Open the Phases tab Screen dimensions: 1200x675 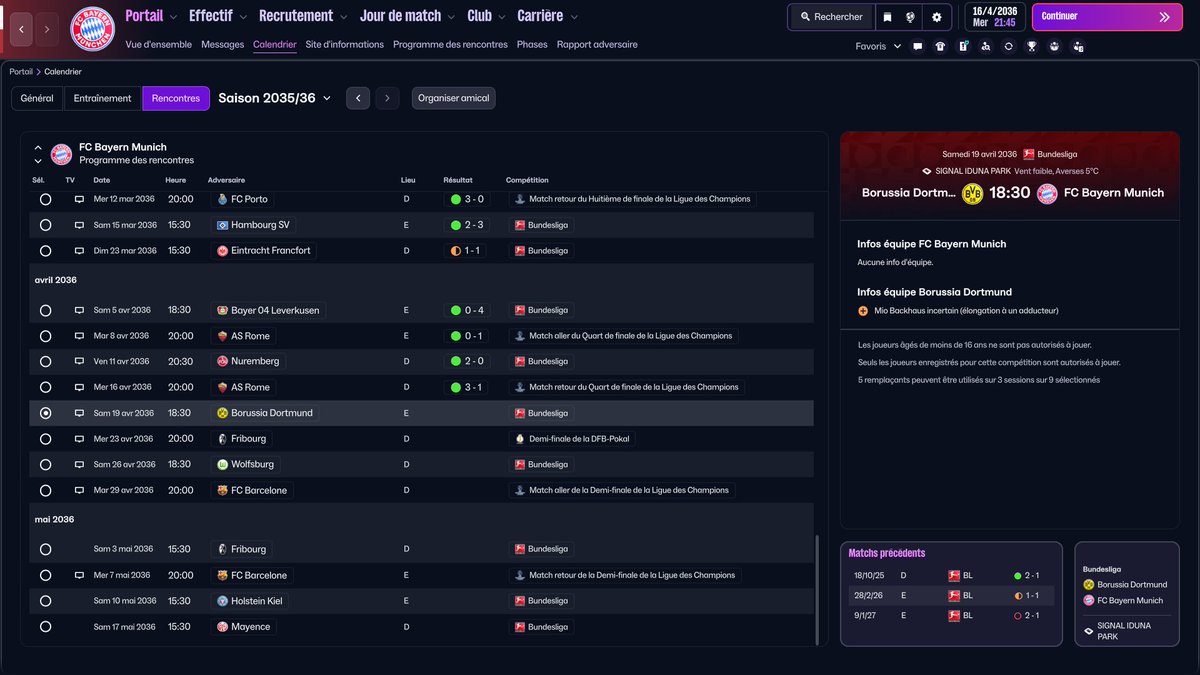tap(532, 45)
